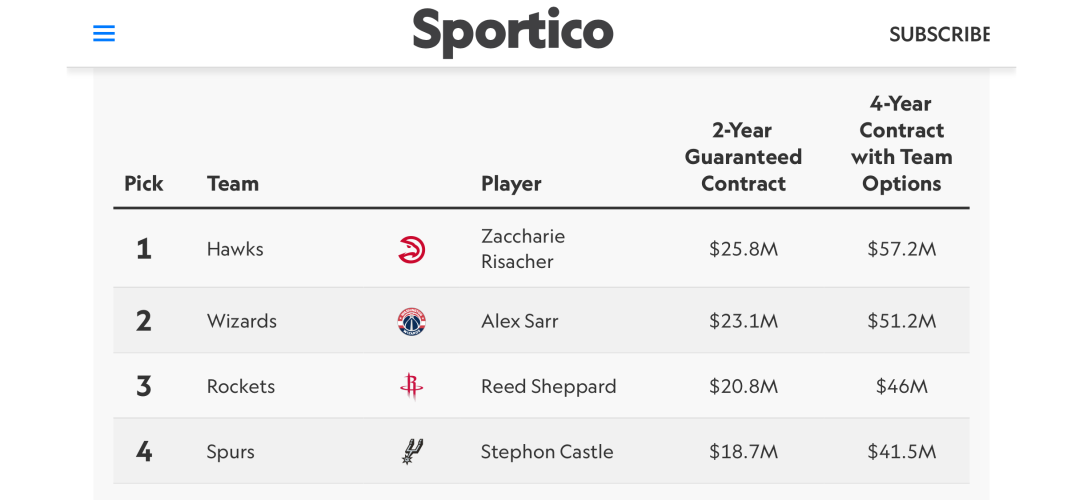The height and width of the screenshot is (500, 1083).
Task: Click the $20.8M guaranteed contract value
Action: coord(743,387)
